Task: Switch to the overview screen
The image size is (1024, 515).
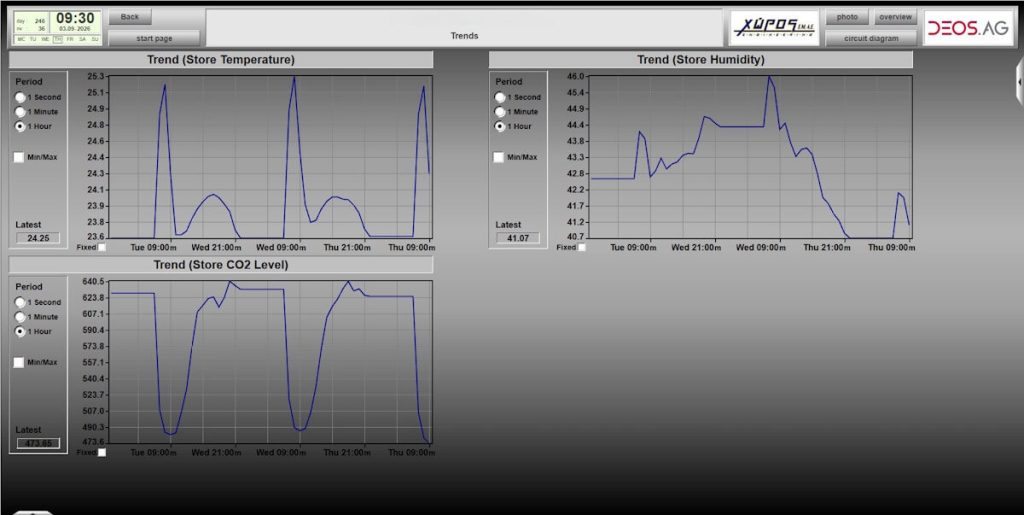Action: coord(895,16)
